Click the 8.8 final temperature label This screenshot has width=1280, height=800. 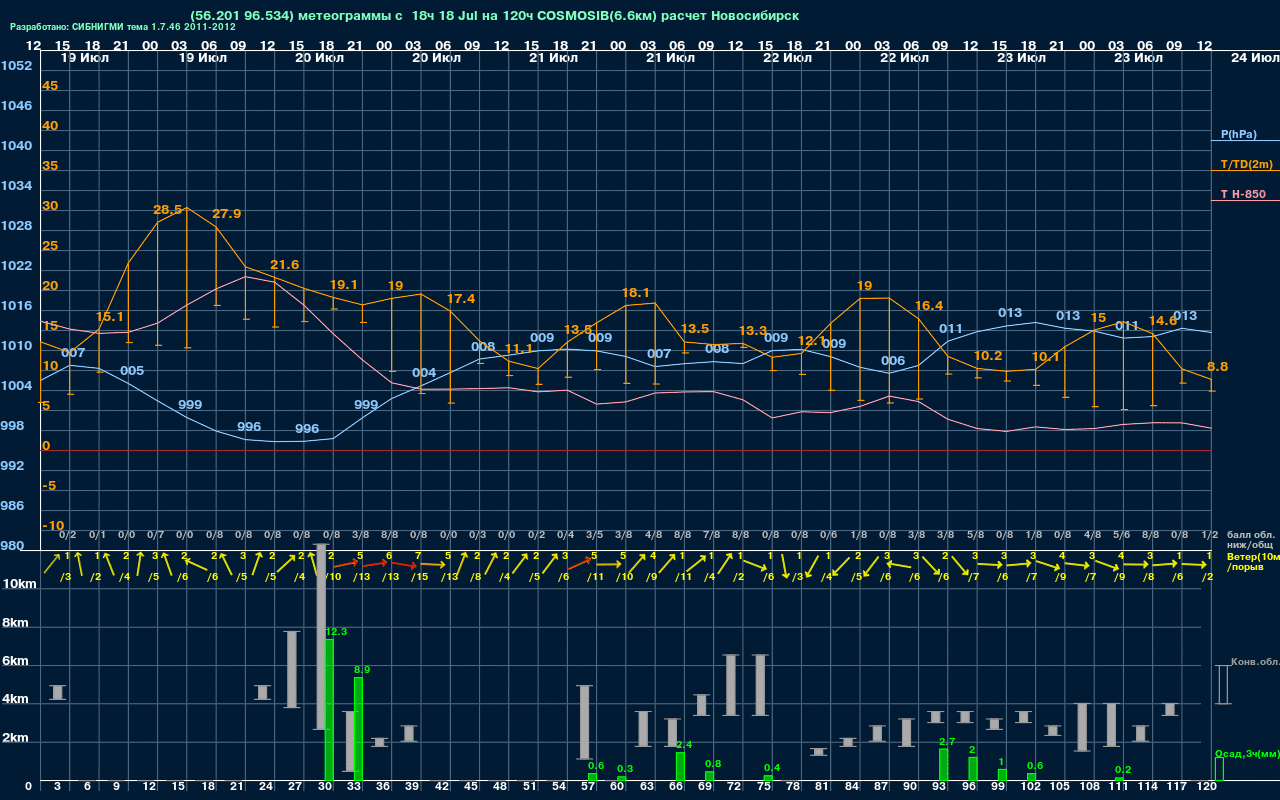coord(1218,367)
